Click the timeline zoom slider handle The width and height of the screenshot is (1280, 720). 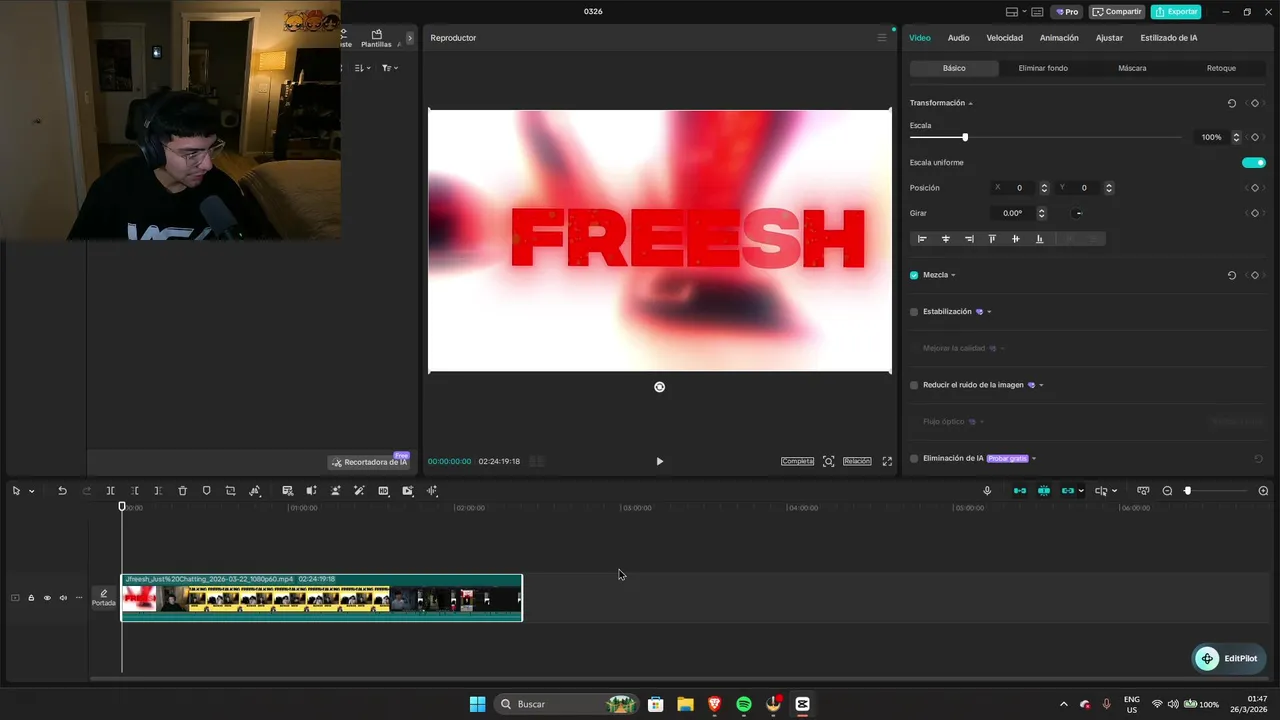point(1188,491)
